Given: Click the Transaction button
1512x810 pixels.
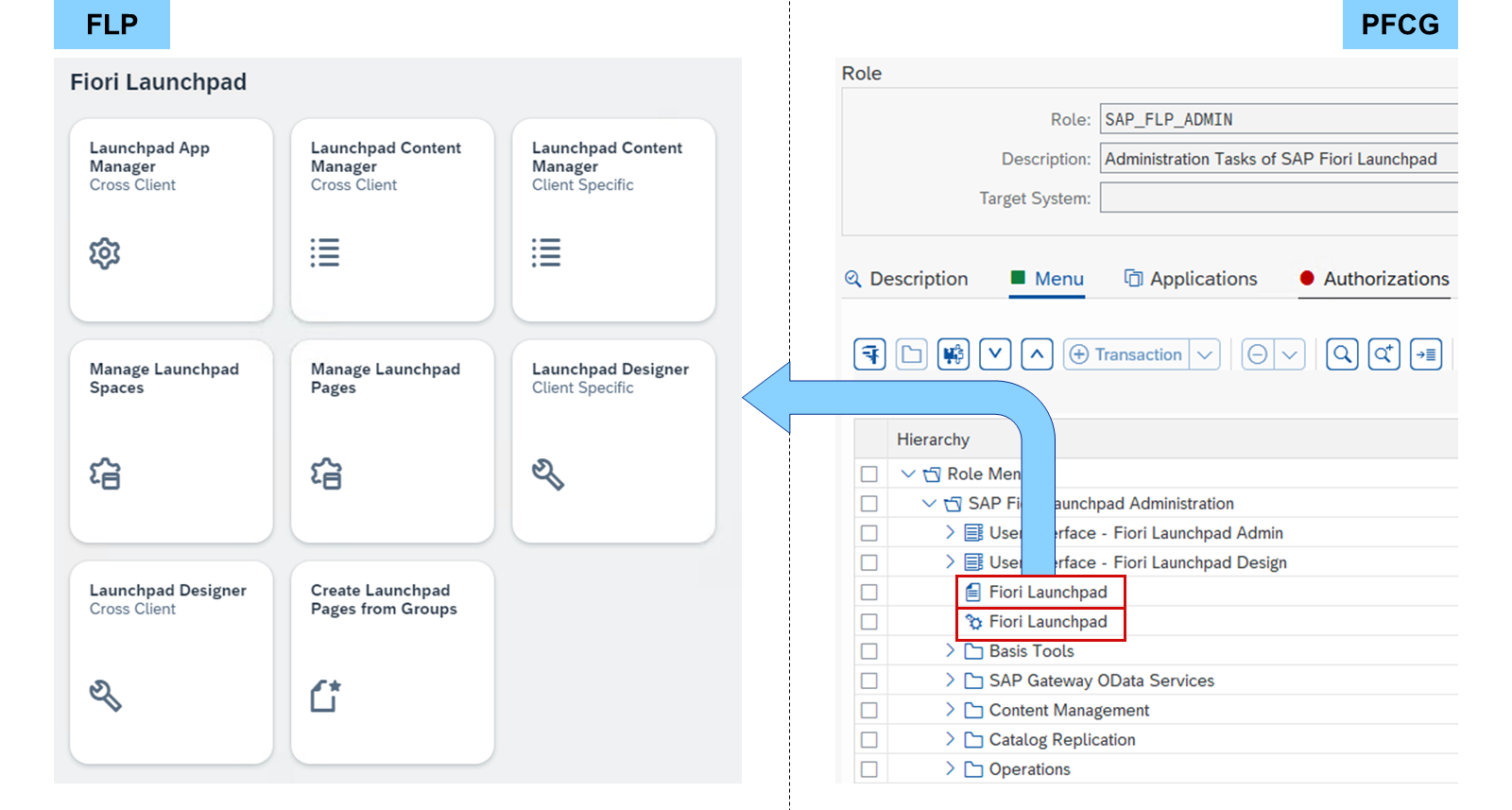Looking at the screenshot, I should pyautogui.click(x=1126, y=354).
